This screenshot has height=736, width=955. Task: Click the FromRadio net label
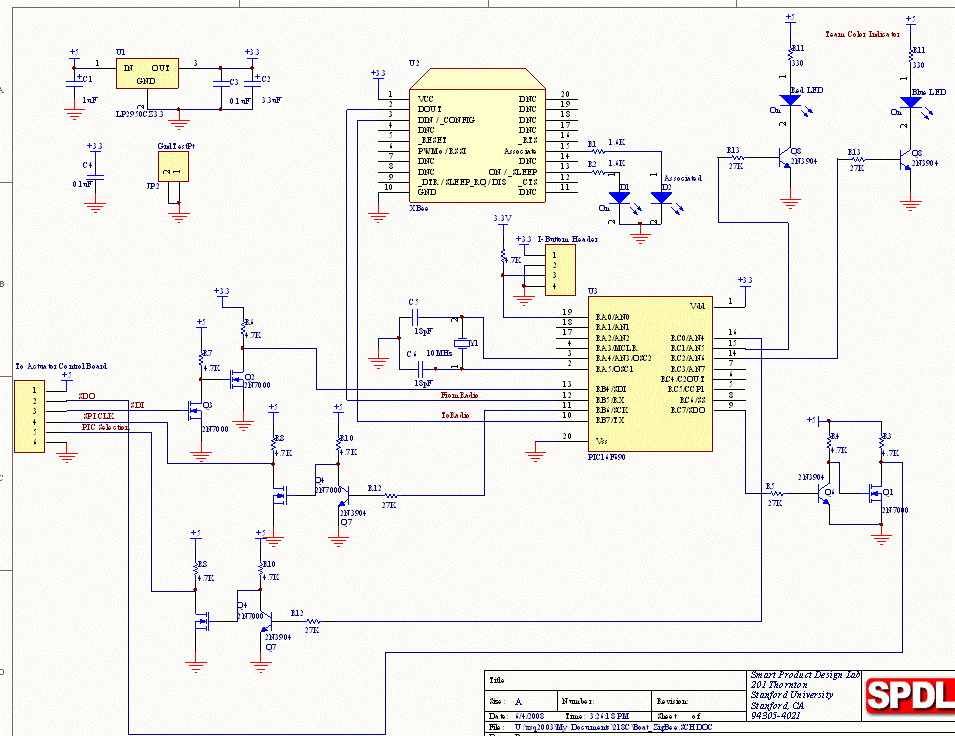point(459,396)
